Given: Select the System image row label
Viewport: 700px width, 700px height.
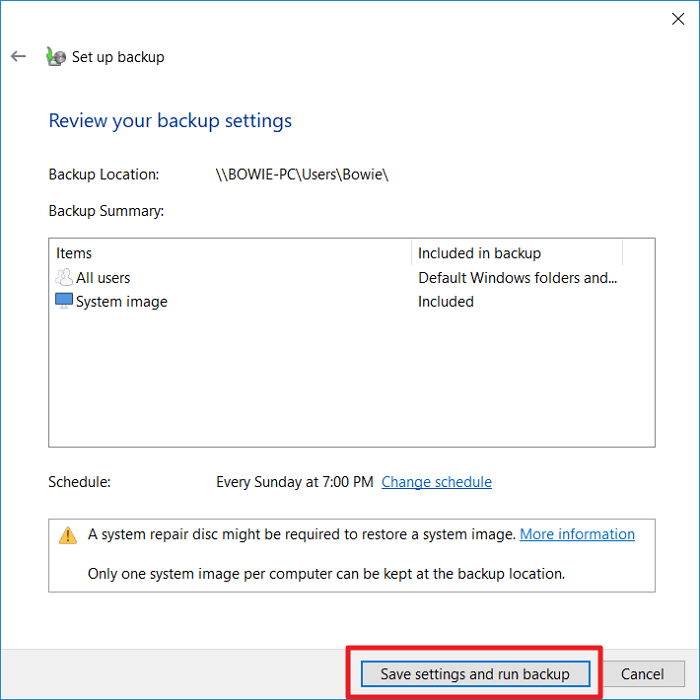Looking at the screenshot, I should coord(121,302).
